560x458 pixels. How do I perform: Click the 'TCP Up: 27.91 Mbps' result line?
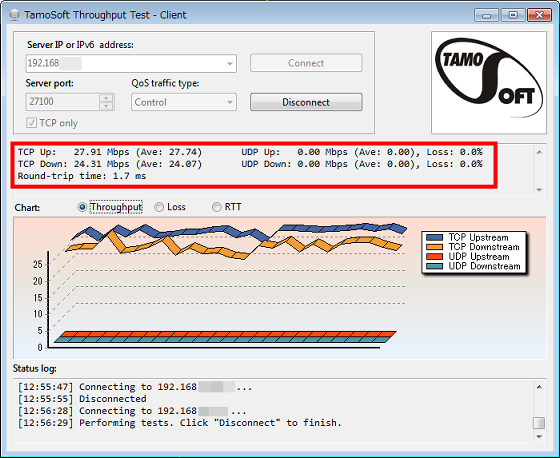click(110, 152)
